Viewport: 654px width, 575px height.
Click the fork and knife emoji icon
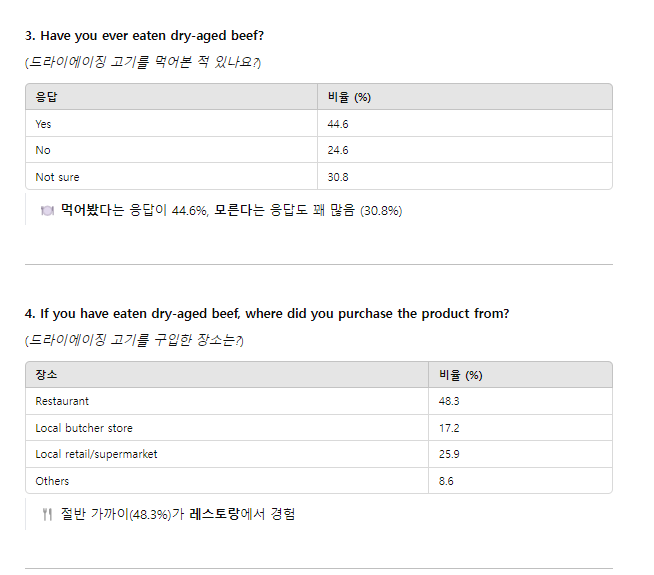[x=46, y=515]
